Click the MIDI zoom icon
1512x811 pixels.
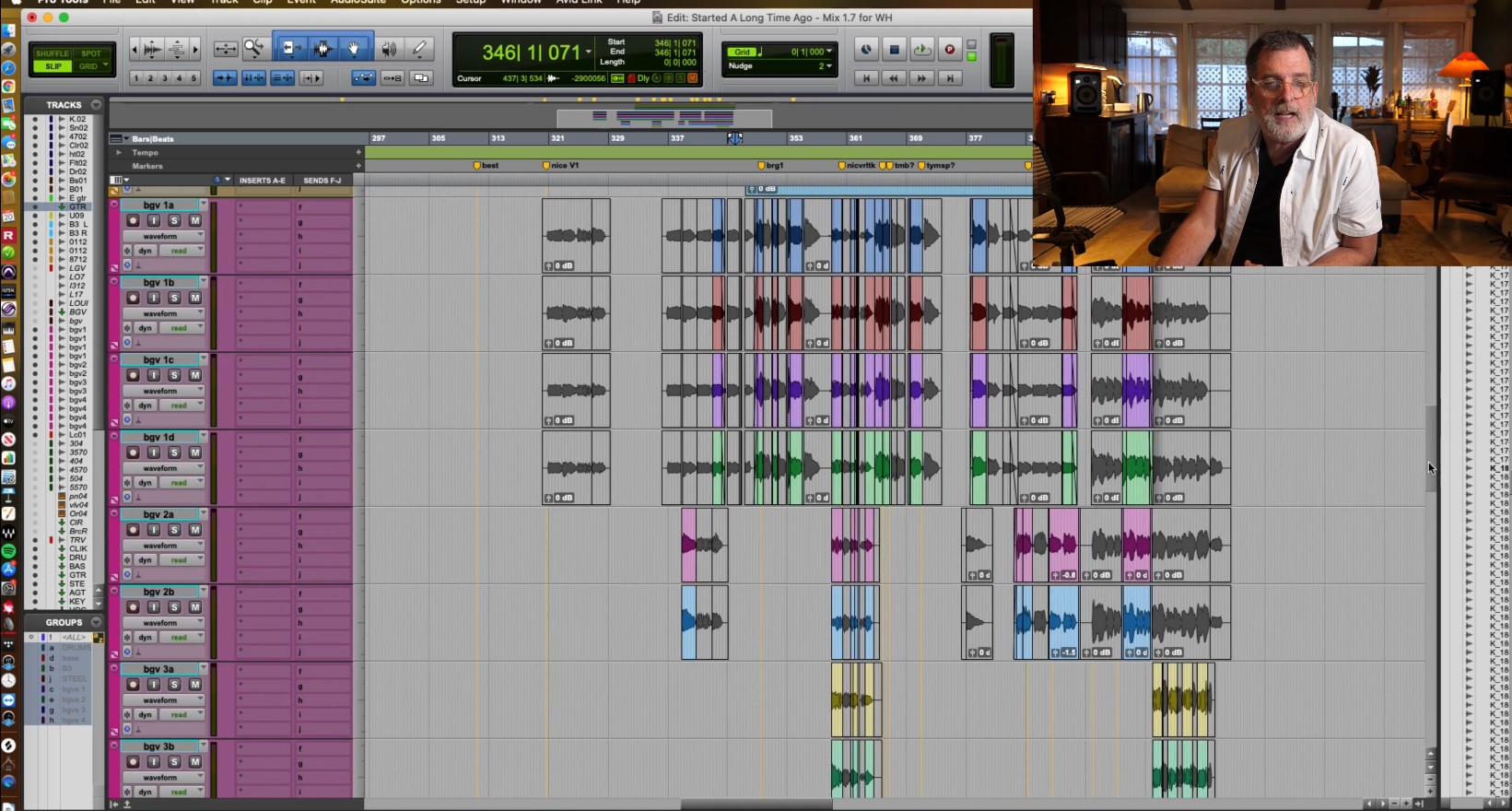[177, 49]
